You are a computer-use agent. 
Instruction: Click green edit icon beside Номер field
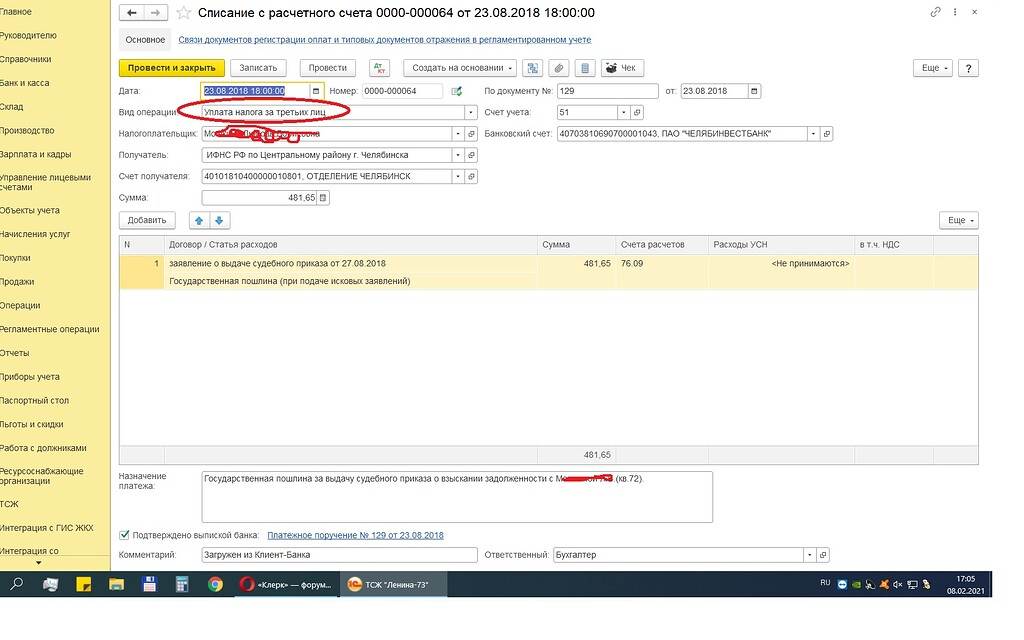point(456,91)
